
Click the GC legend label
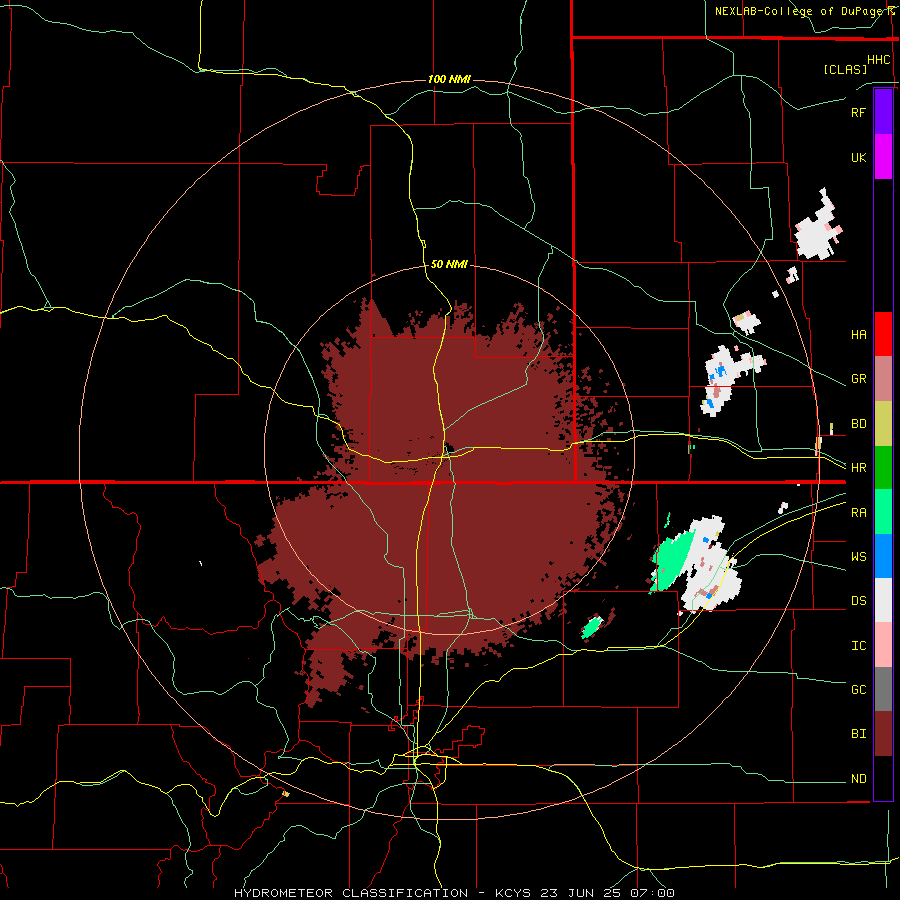pos(858,690)
